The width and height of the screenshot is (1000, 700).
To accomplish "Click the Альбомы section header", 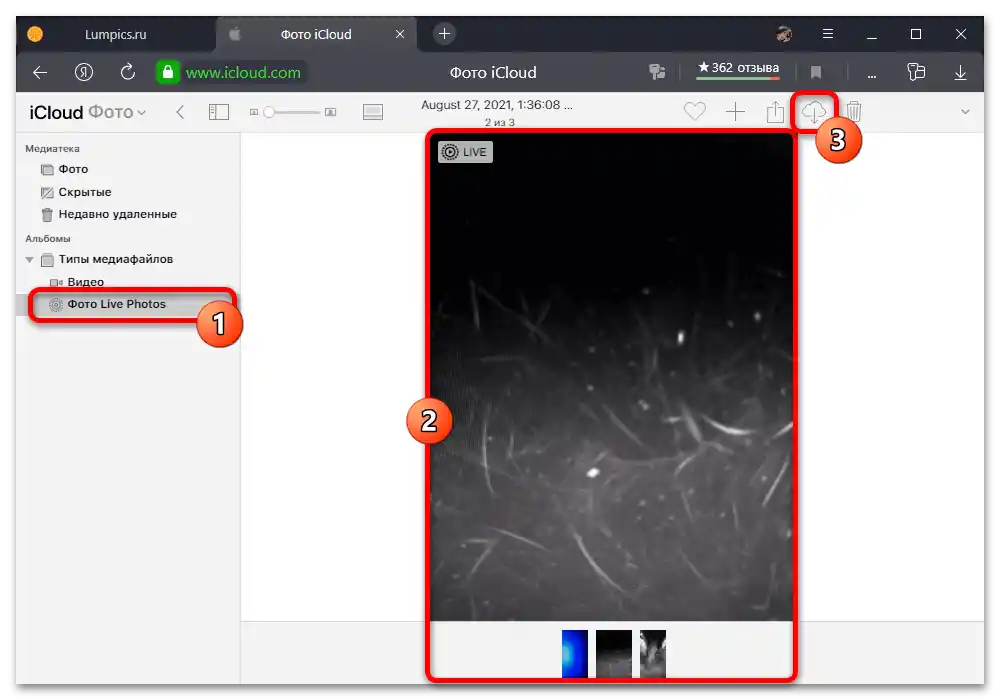I will 48,238.
